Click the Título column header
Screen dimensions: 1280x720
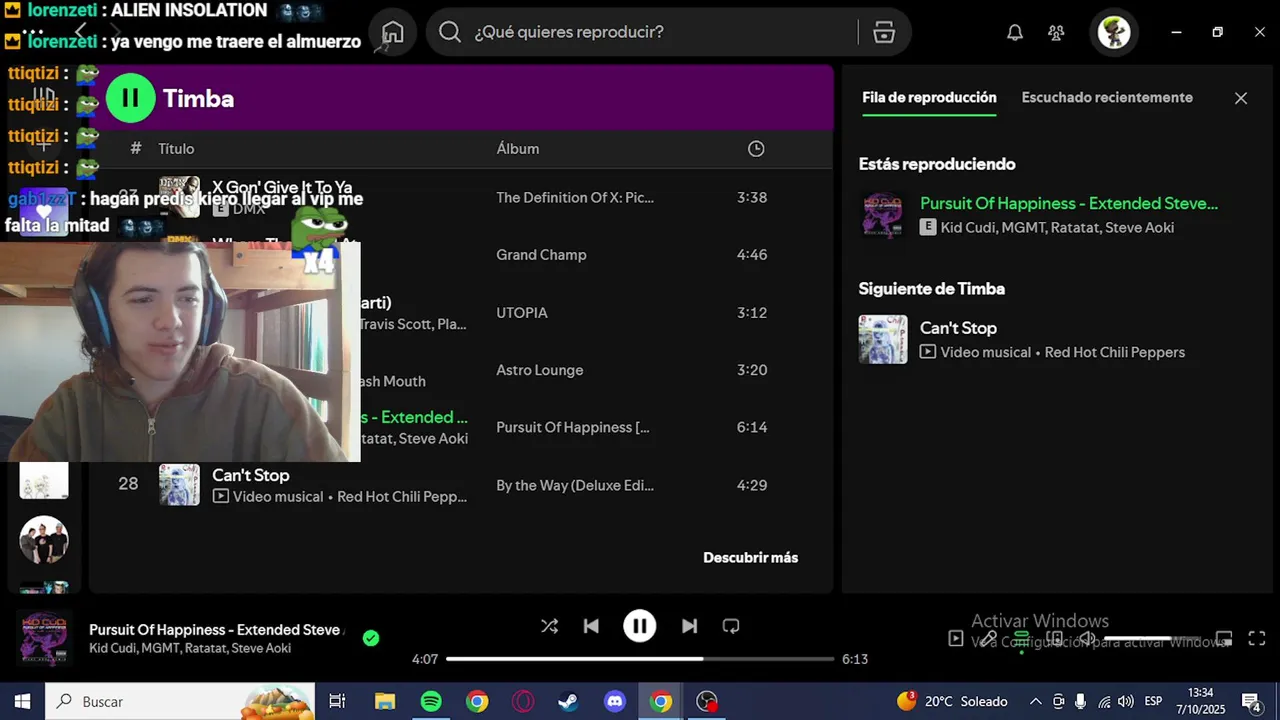click(176, 149)
